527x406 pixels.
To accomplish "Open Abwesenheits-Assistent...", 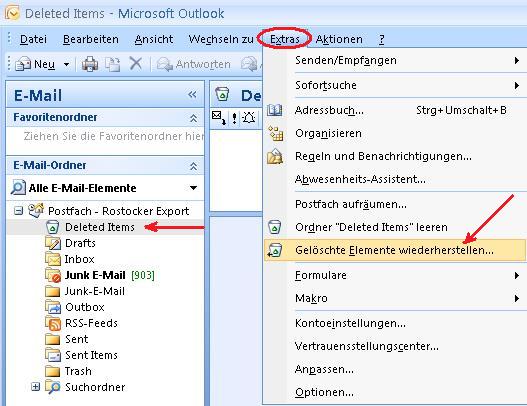I will coord(394,179).
